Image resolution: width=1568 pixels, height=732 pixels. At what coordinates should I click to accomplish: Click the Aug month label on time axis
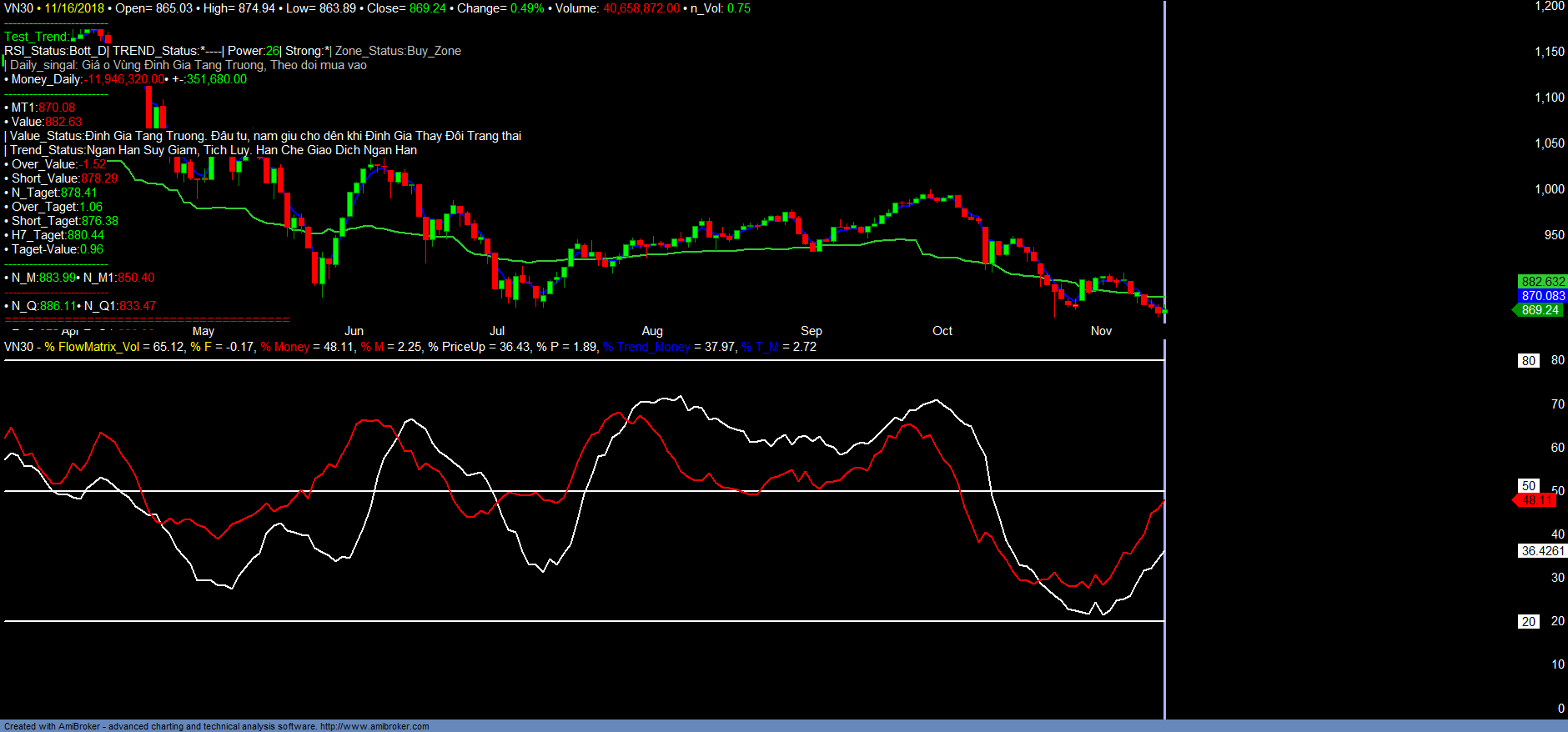click(652, 331)
